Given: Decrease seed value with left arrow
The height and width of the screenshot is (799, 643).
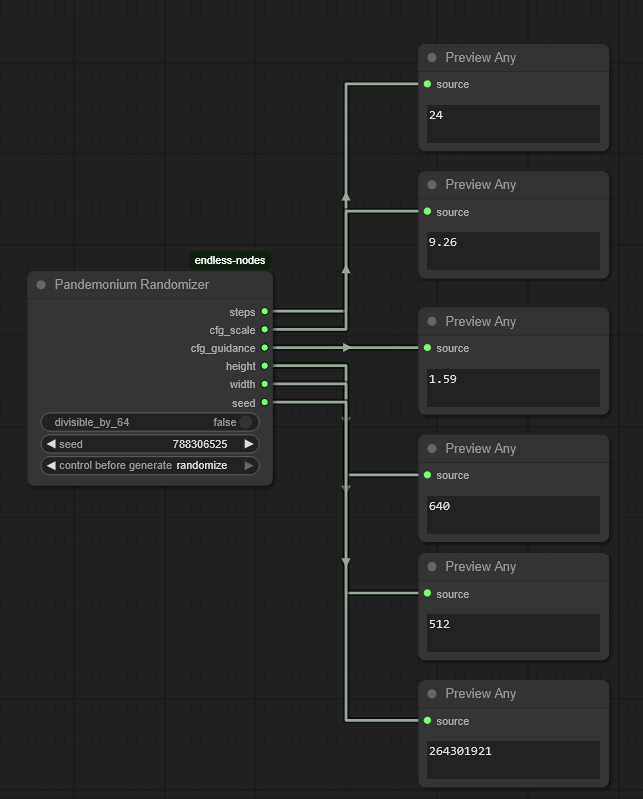Looking at the screenshot, I should pyautogui.click(x=51, y=444).
